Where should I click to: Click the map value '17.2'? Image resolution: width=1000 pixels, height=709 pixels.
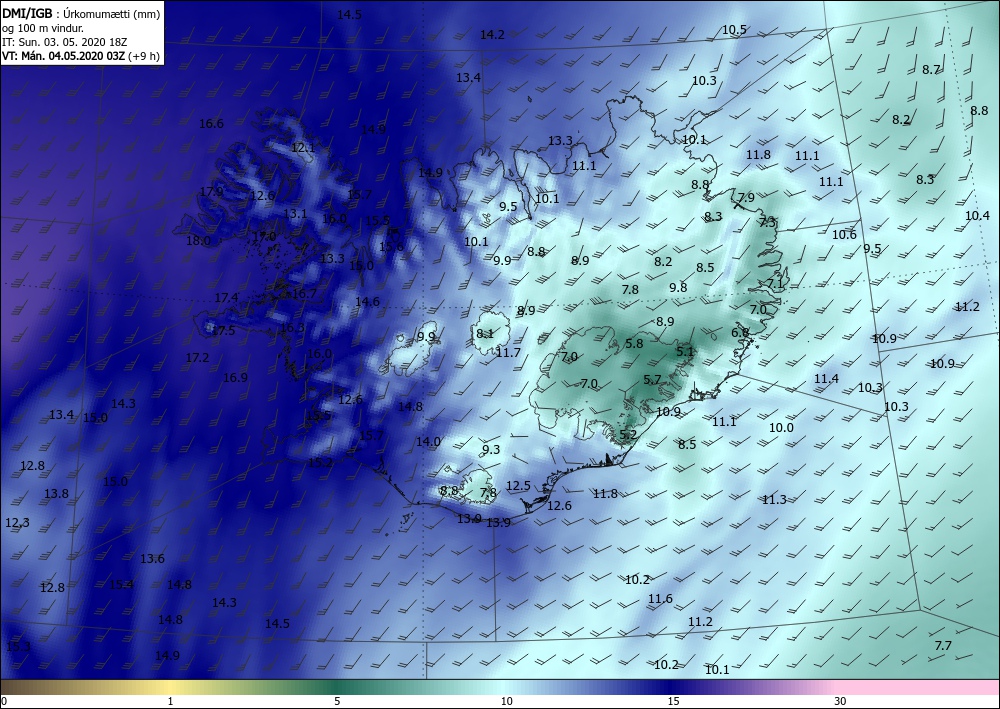coord(197,358)
